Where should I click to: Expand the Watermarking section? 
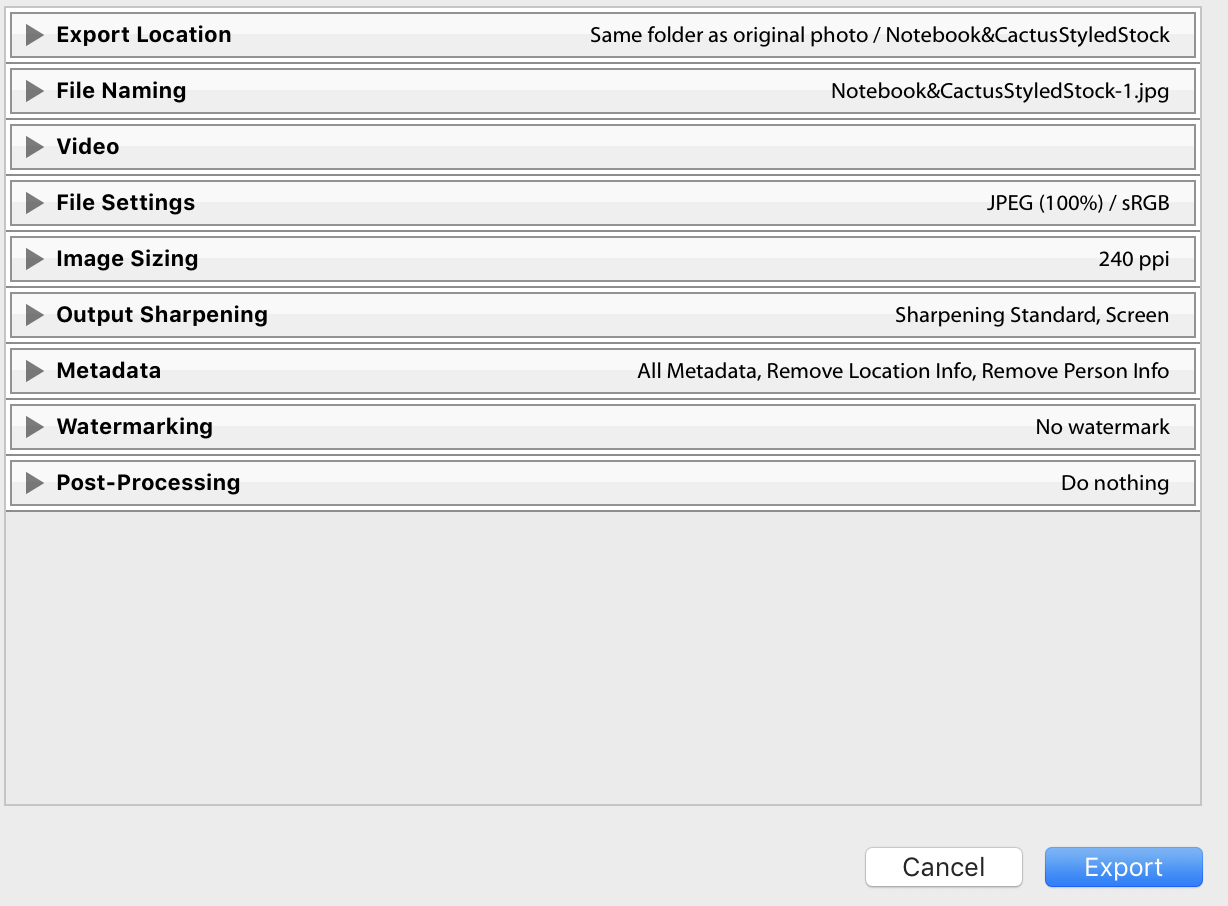pos(33,426)
